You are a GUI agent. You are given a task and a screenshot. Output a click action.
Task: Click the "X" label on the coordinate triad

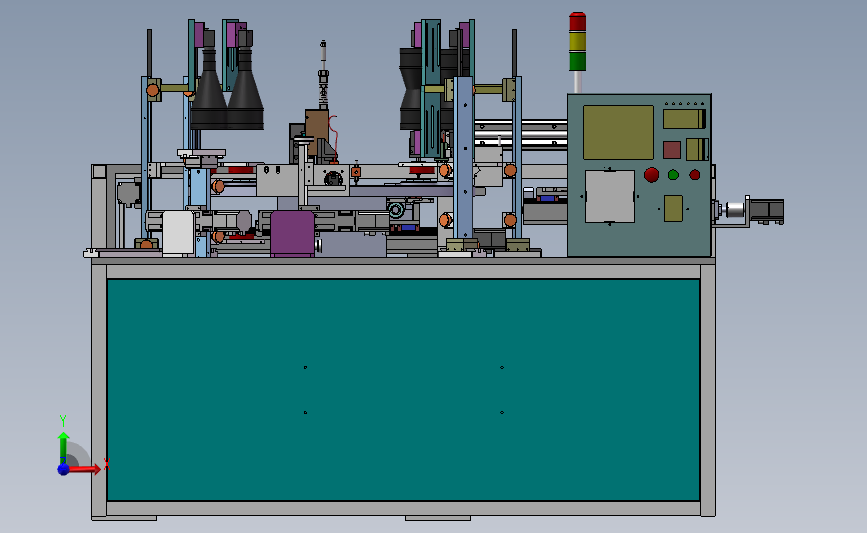[x=107, y=464]
